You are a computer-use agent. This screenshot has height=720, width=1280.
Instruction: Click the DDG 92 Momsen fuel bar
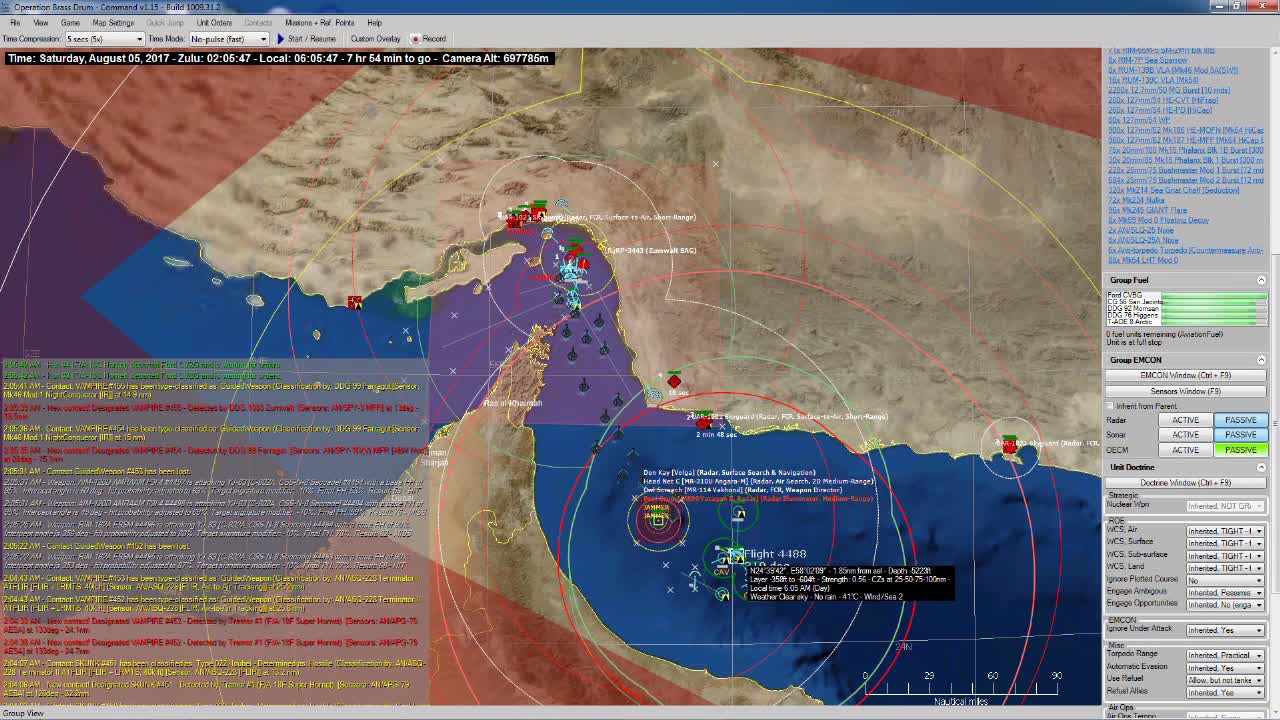point(1212,309)
